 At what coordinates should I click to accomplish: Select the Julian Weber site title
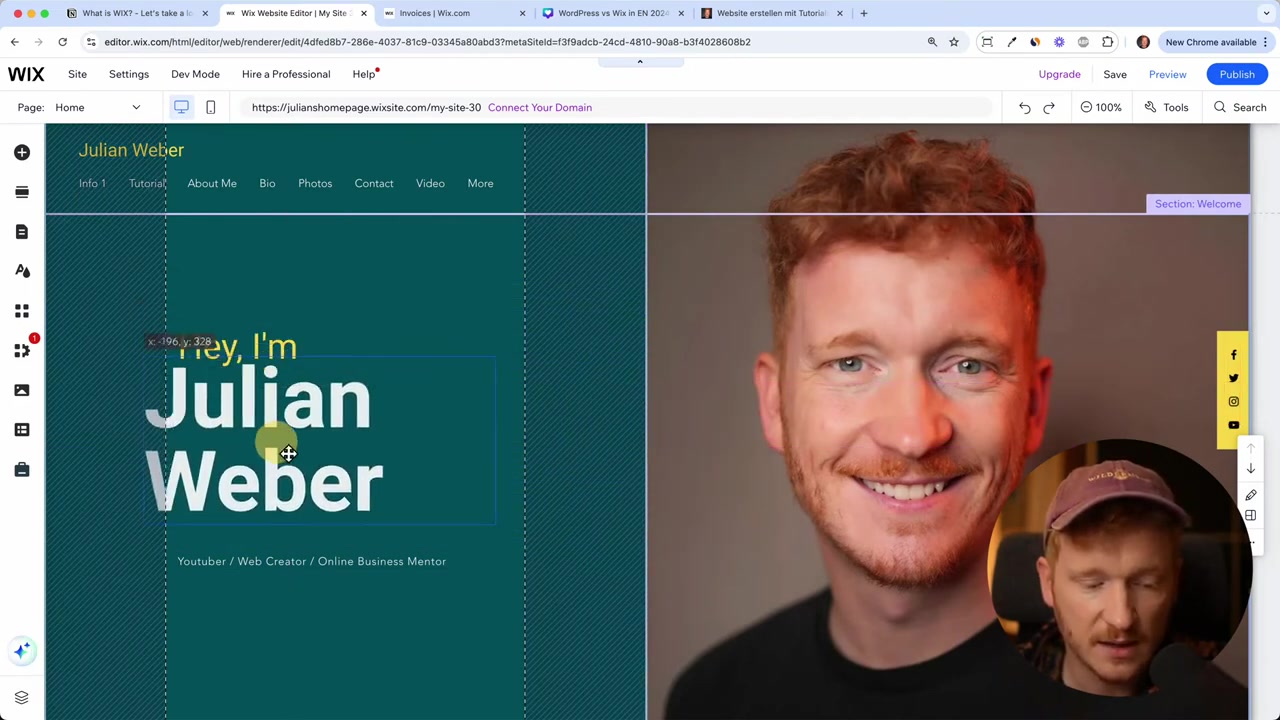point(131,150)
